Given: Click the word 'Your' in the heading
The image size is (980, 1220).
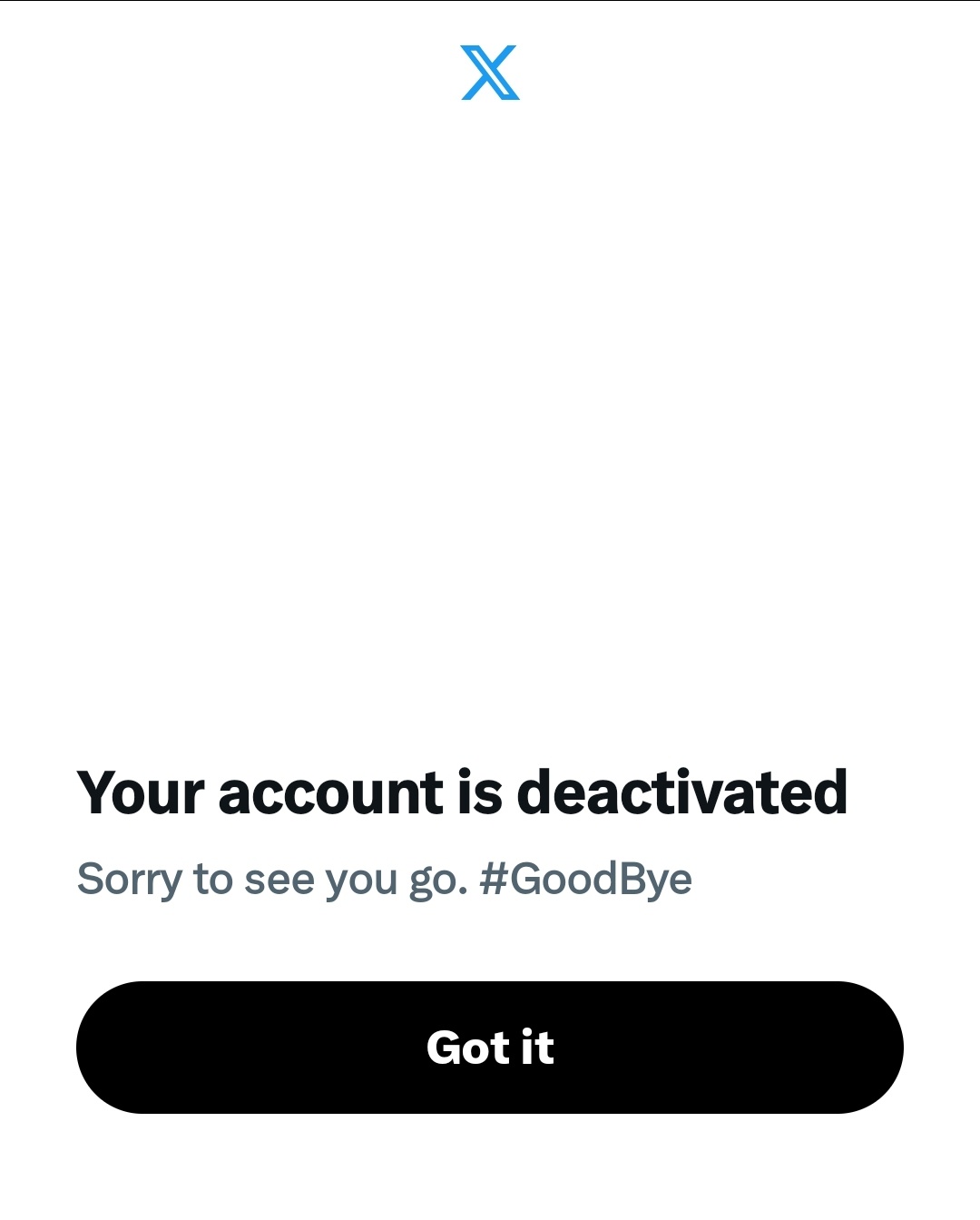Looking at the screenshot, I should tap(142, 792).
